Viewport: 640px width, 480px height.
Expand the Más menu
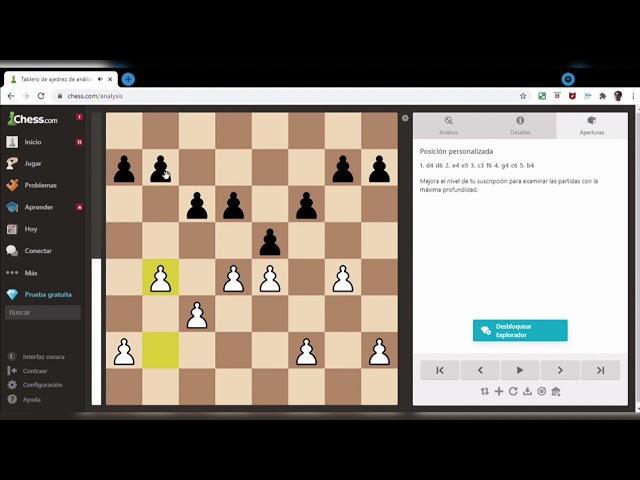coord(31,273)
